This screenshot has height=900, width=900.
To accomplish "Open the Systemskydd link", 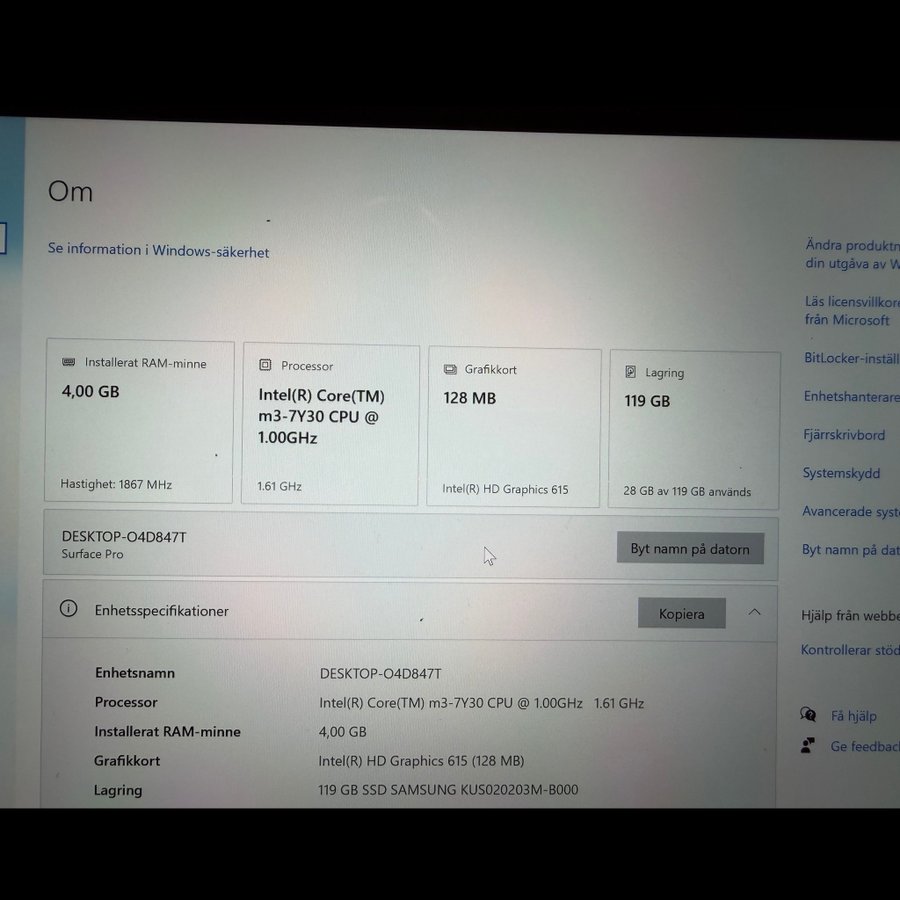I will point(841,473).
